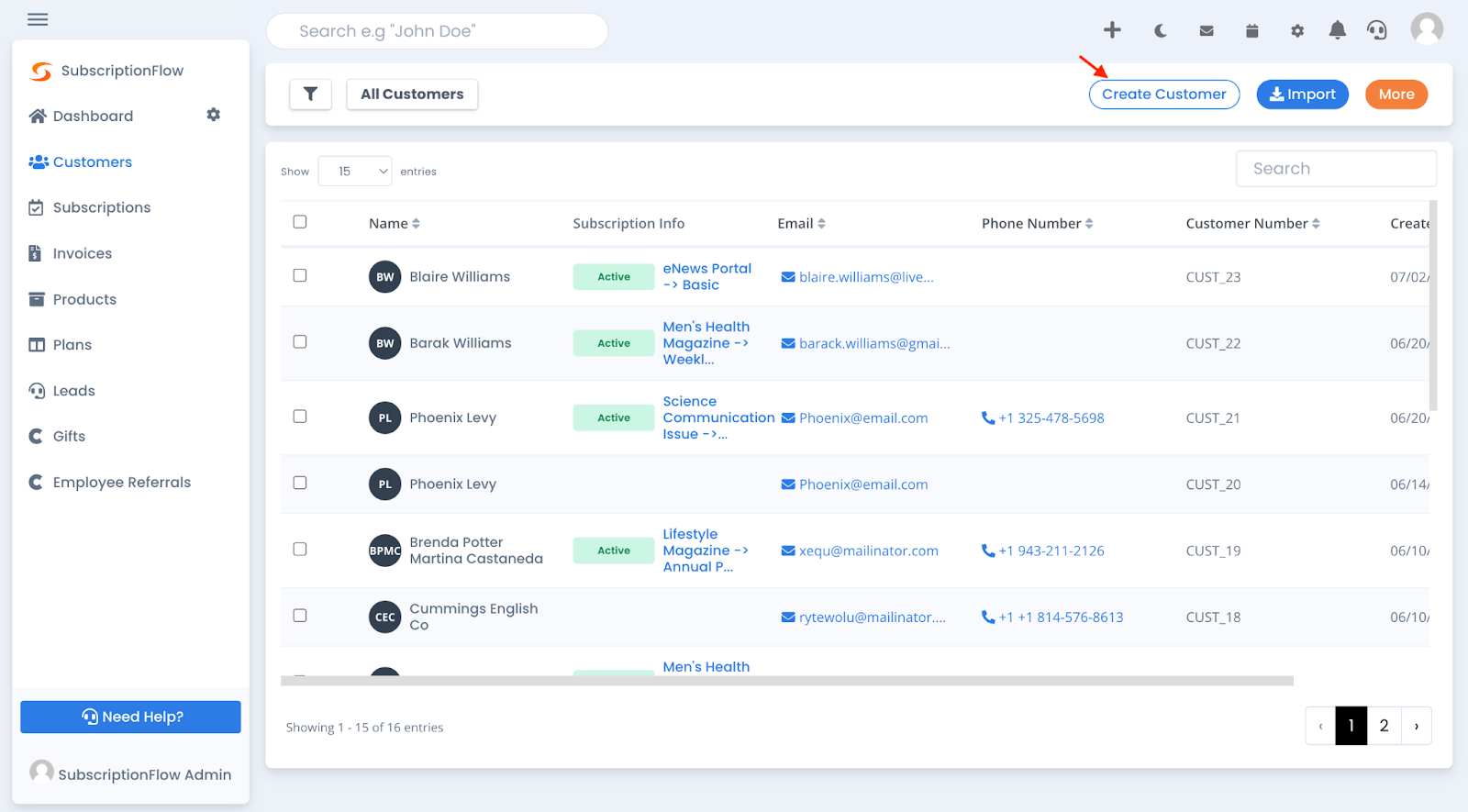
Task: Sort by the Customer Number column
Action: click(1253, 223)
